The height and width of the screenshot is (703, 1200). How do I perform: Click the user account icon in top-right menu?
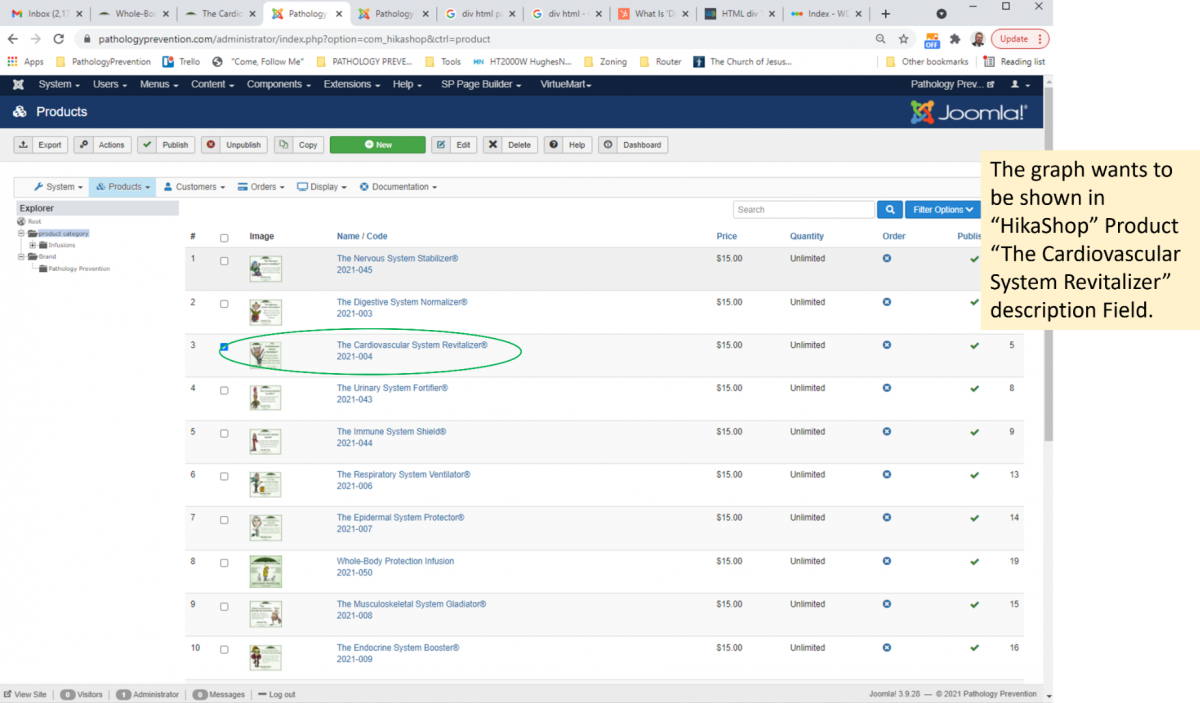pyautogui.click(x=1018, y=85)
